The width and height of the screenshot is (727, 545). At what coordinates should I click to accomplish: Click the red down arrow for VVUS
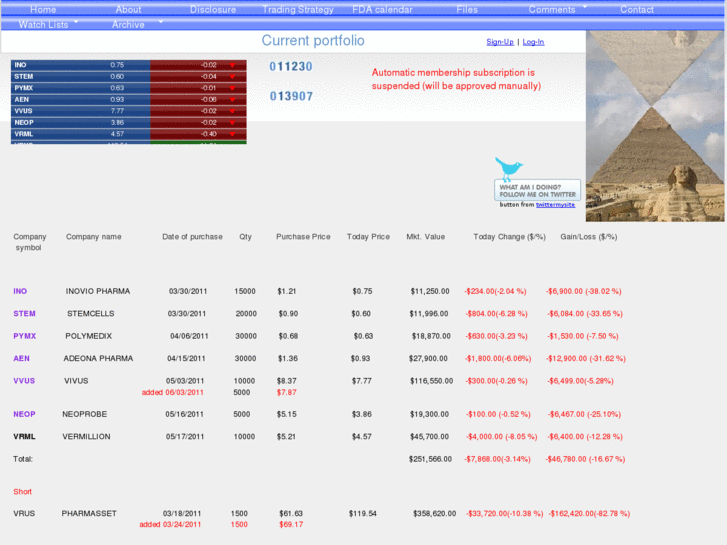[232, 111]
